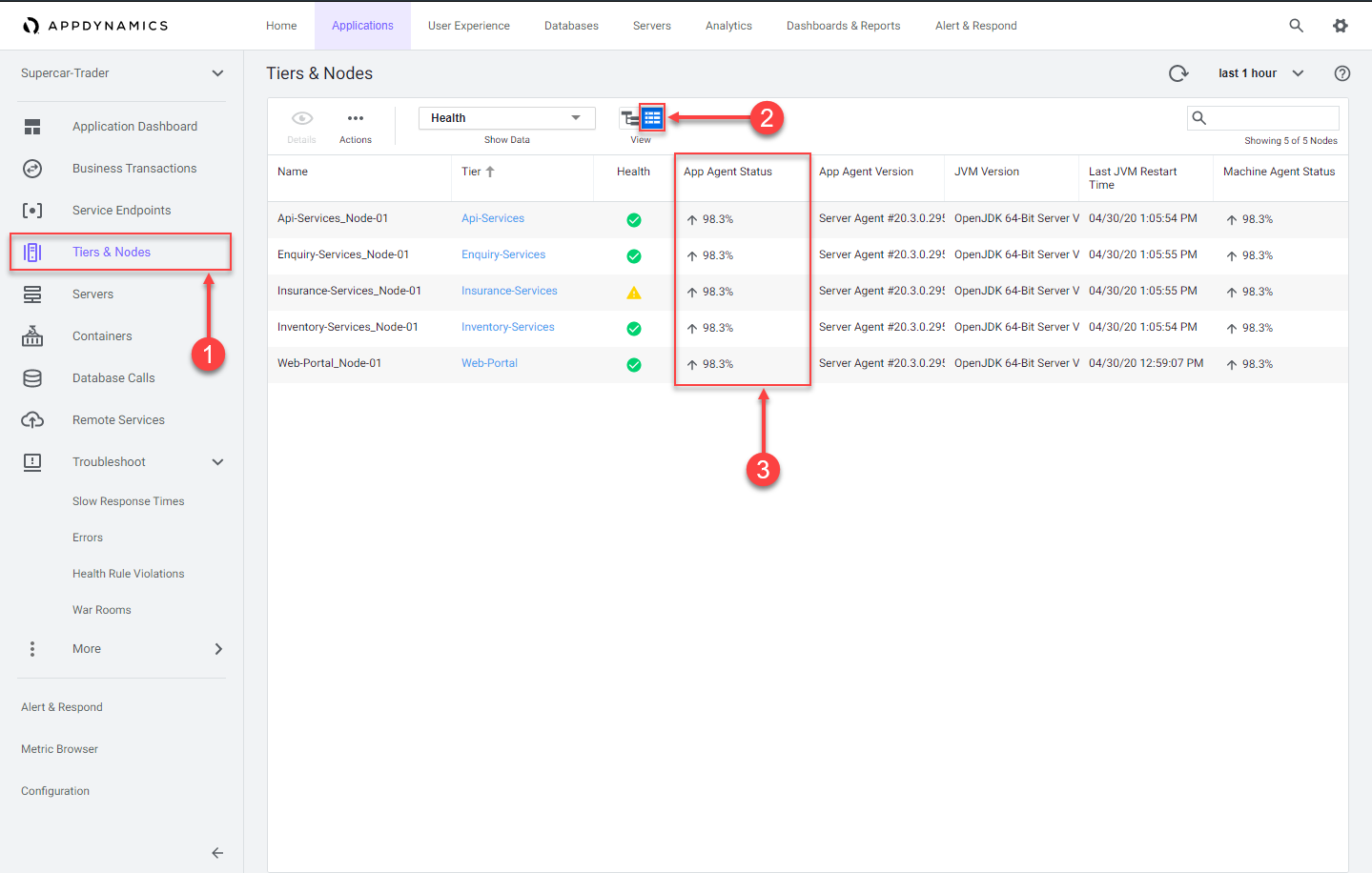Image resolution: width=1372 pixels, height=873 pixels.
Task: Open the Health show data dropdown
Action: 506,118
